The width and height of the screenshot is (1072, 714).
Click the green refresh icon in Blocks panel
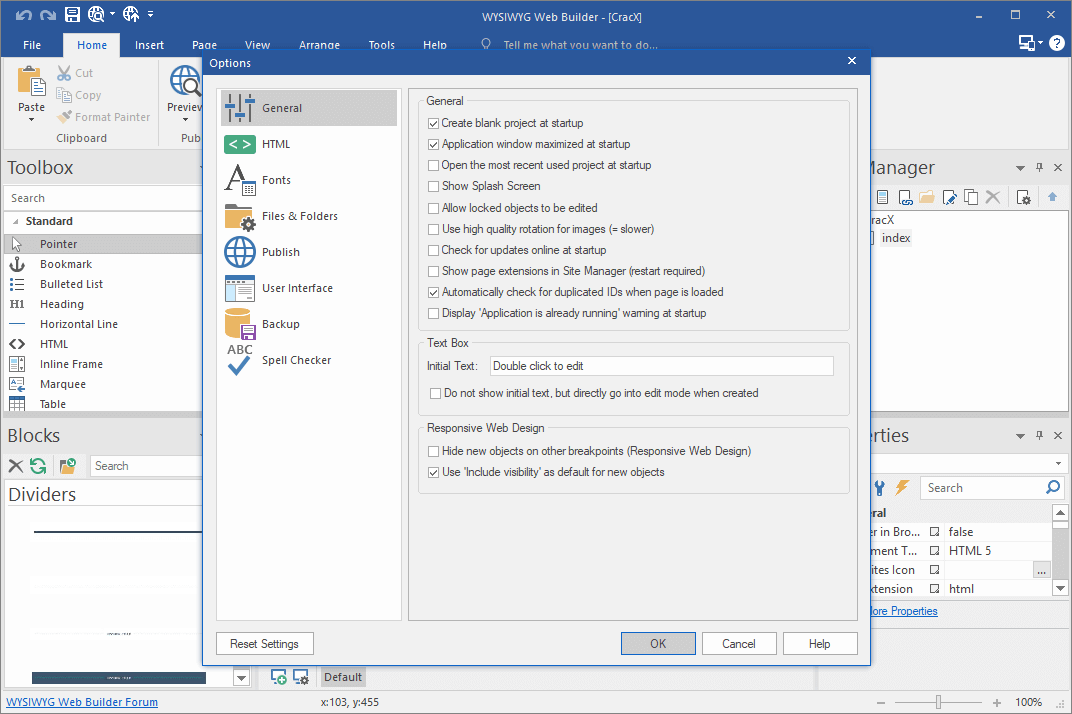coord(38,466)
